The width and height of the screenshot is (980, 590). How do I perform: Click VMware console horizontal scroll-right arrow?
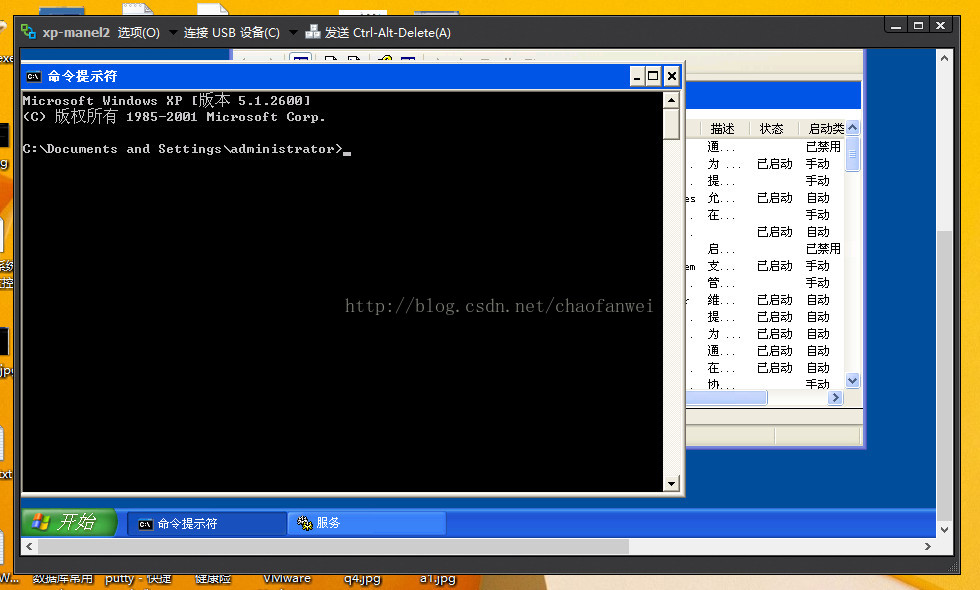tap(928, 546)
